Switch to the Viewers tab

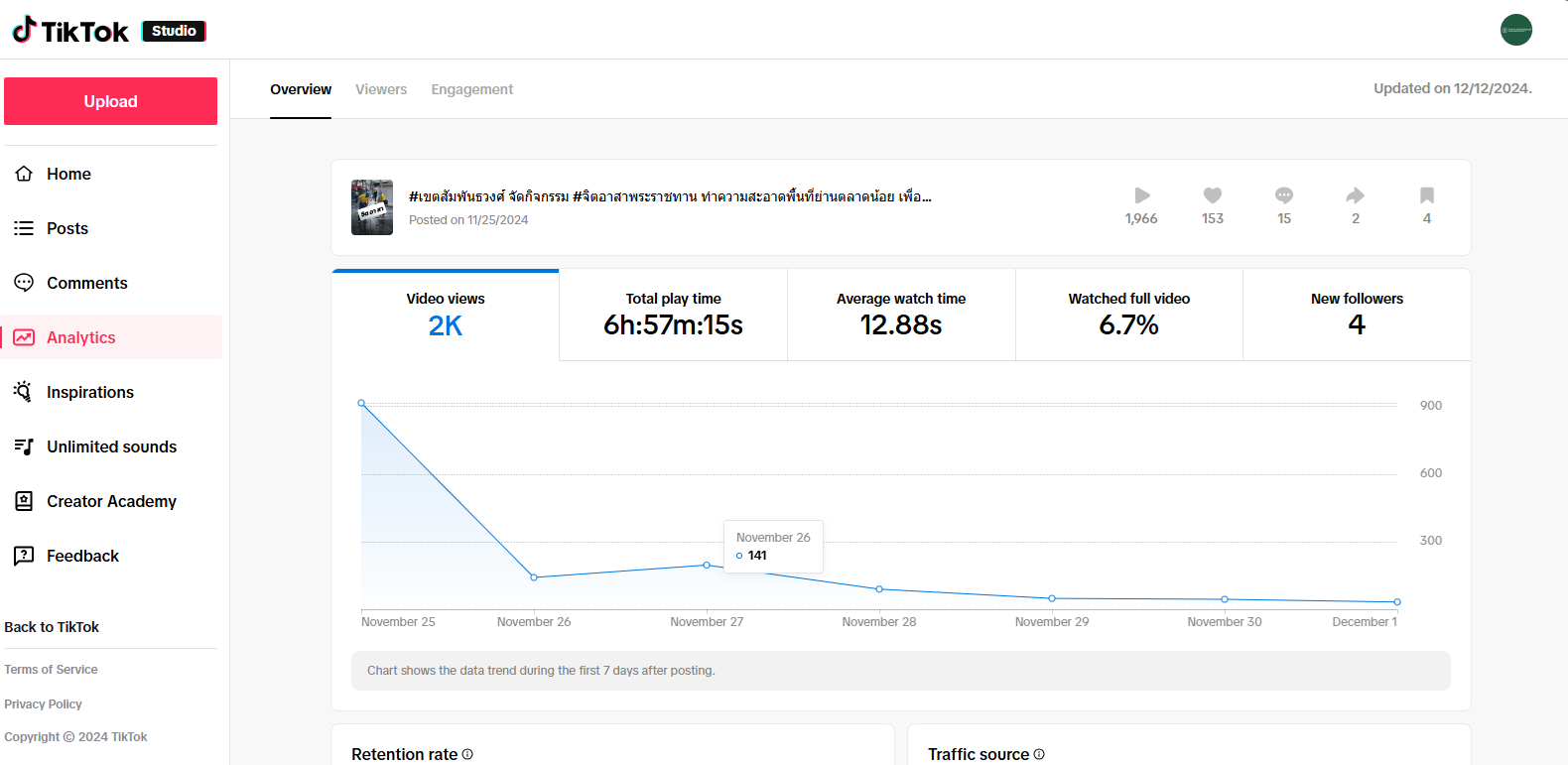pyautogui.click(x=381, y=89)
